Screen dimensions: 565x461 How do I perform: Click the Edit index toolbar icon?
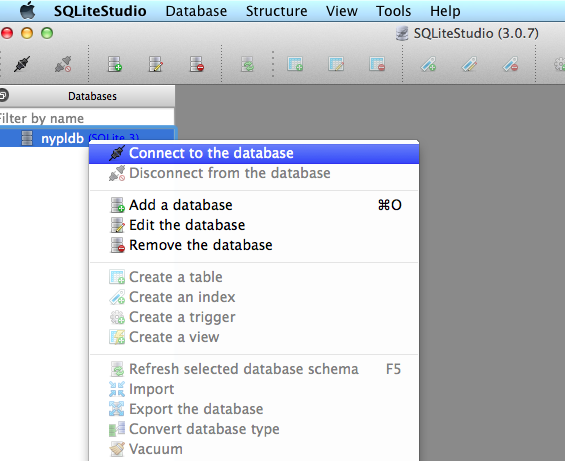click(469, 64)
